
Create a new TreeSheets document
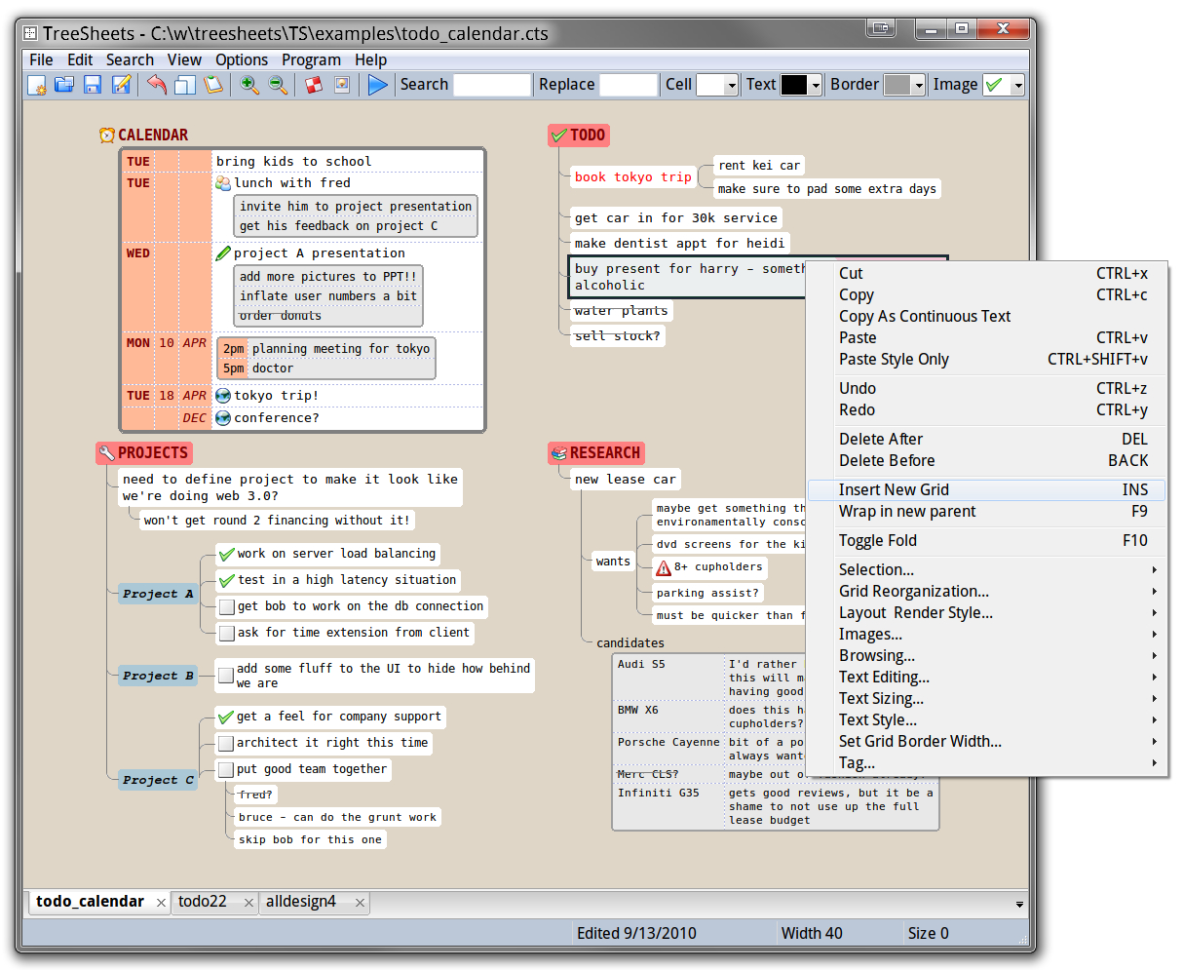click(37, 84)
